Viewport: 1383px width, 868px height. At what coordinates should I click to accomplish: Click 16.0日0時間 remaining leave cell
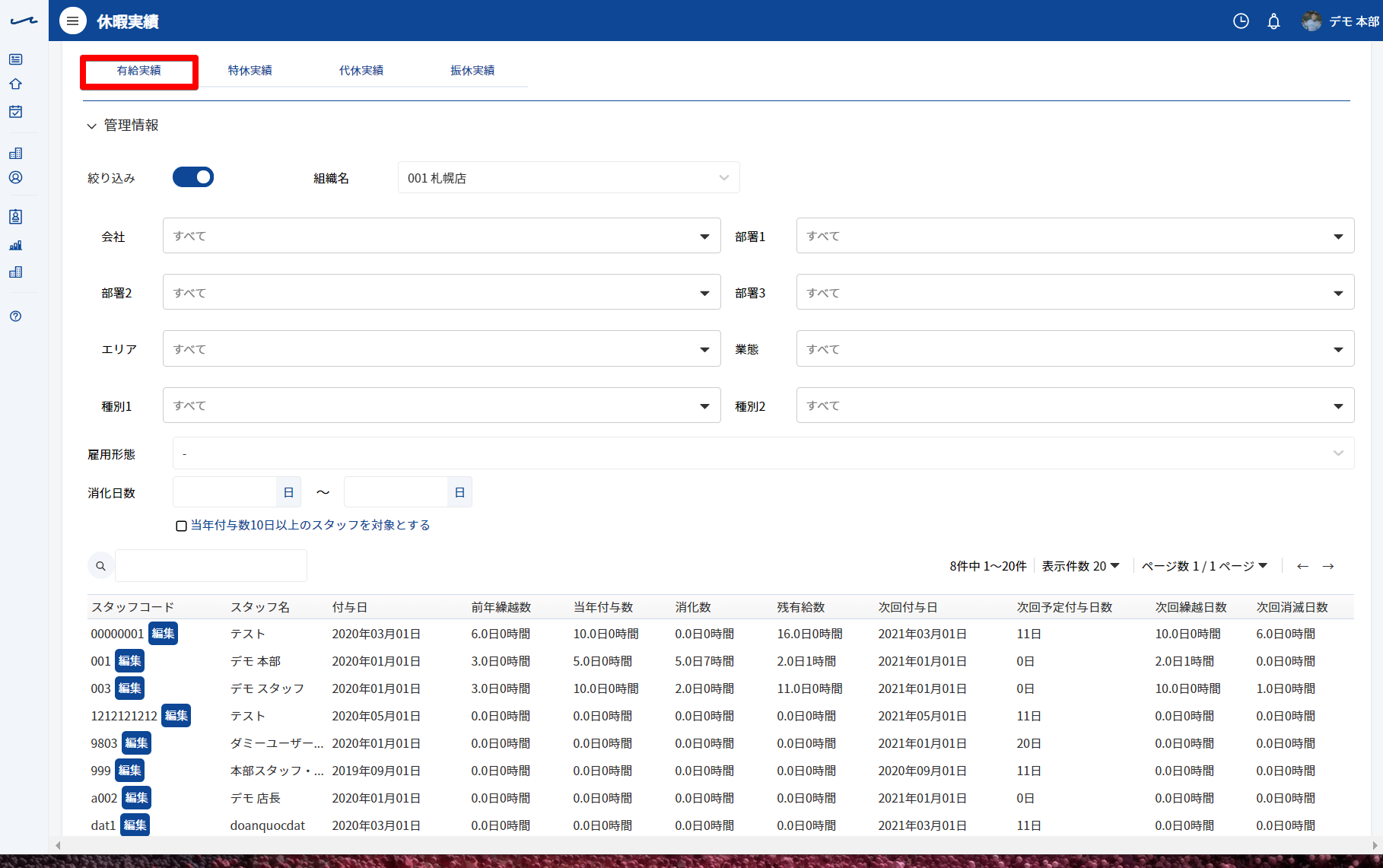pyautogui.click(x=810, y=634)
